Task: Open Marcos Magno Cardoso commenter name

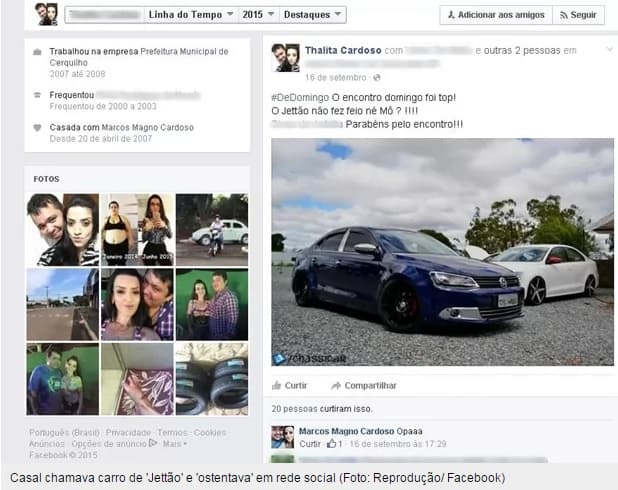Action: point(346,431)
